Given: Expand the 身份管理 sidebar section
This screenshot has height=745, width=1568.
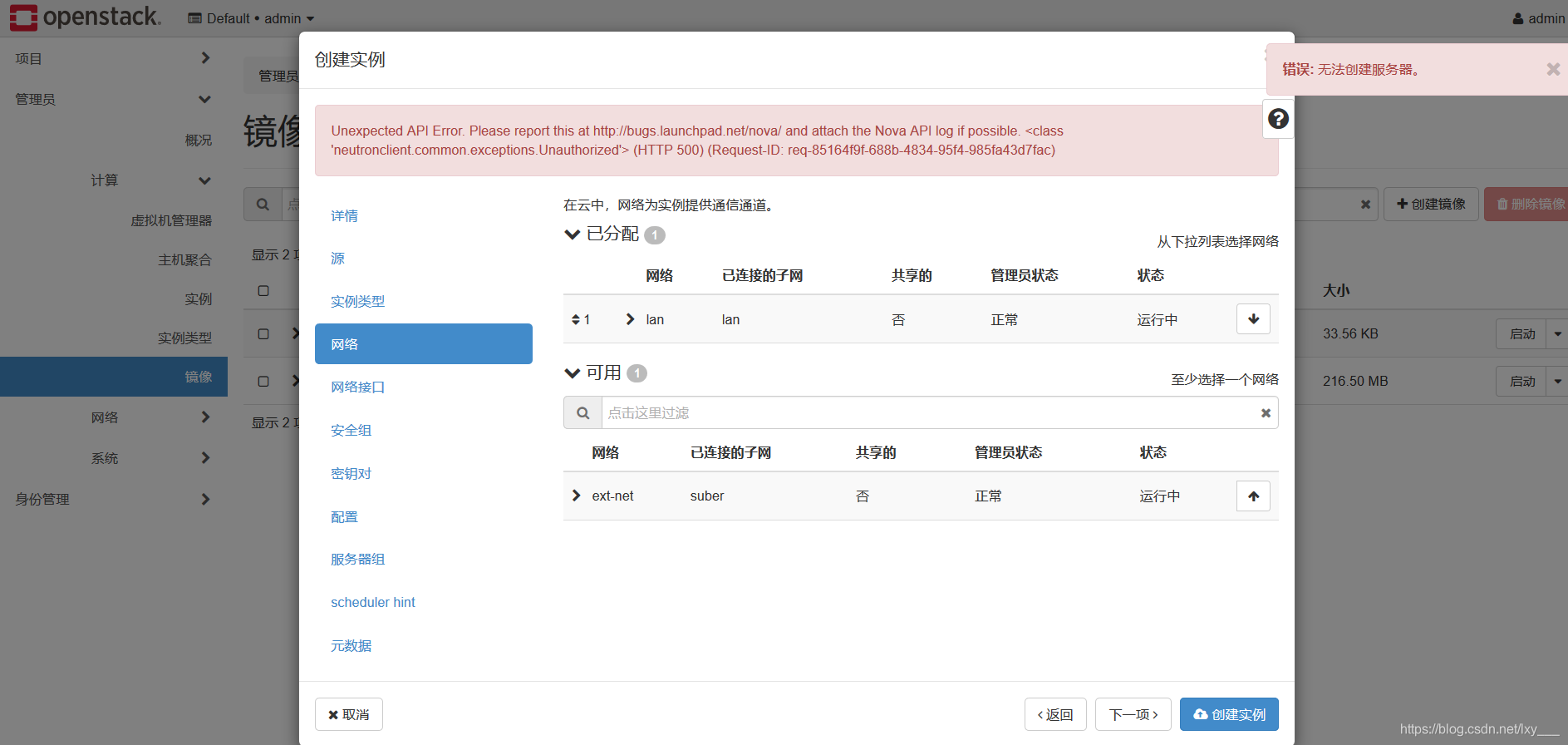Looking at the screenshot, I should [x=113, y=499].
